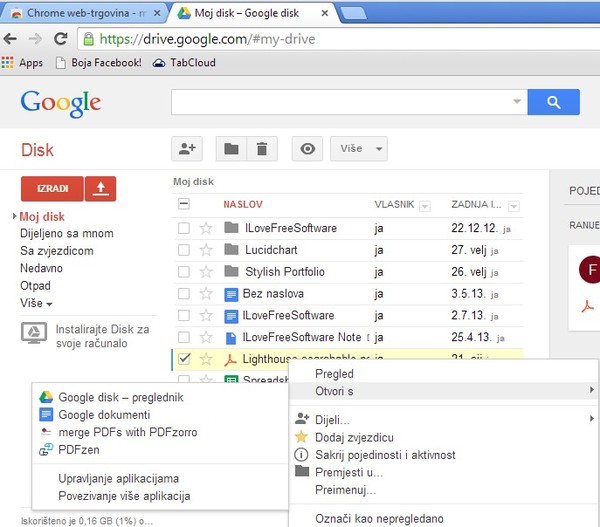Expand the sidebar Više list

pos(36,303)
